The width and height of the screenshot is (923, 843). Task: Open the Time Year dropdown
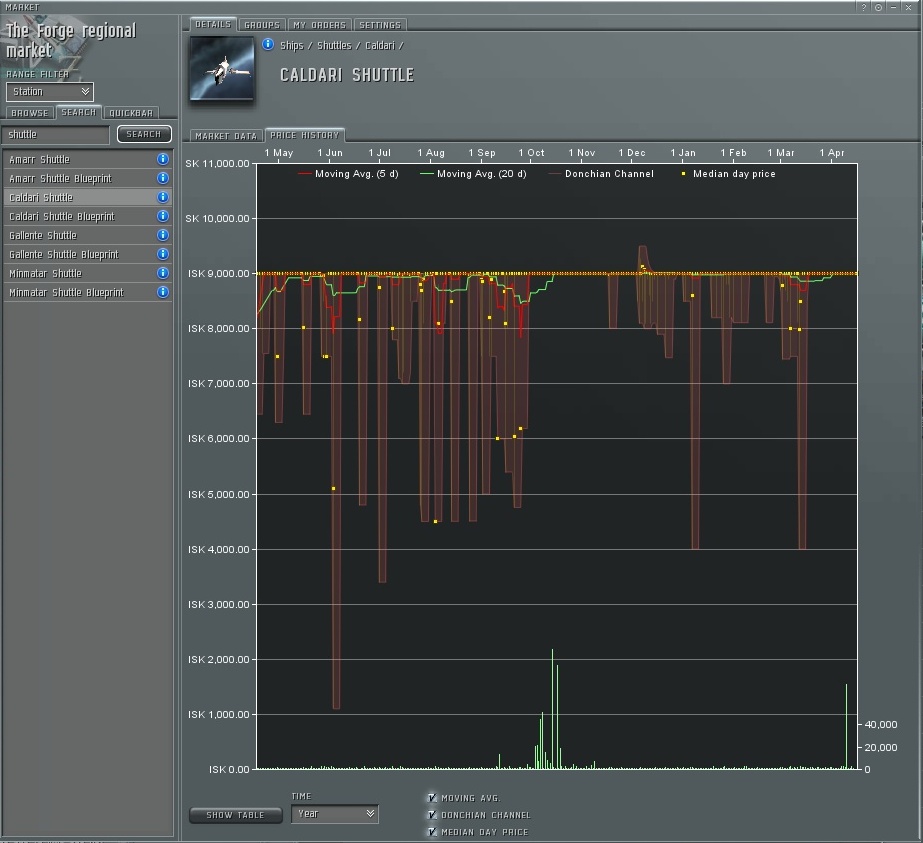(x=334, y=814)
